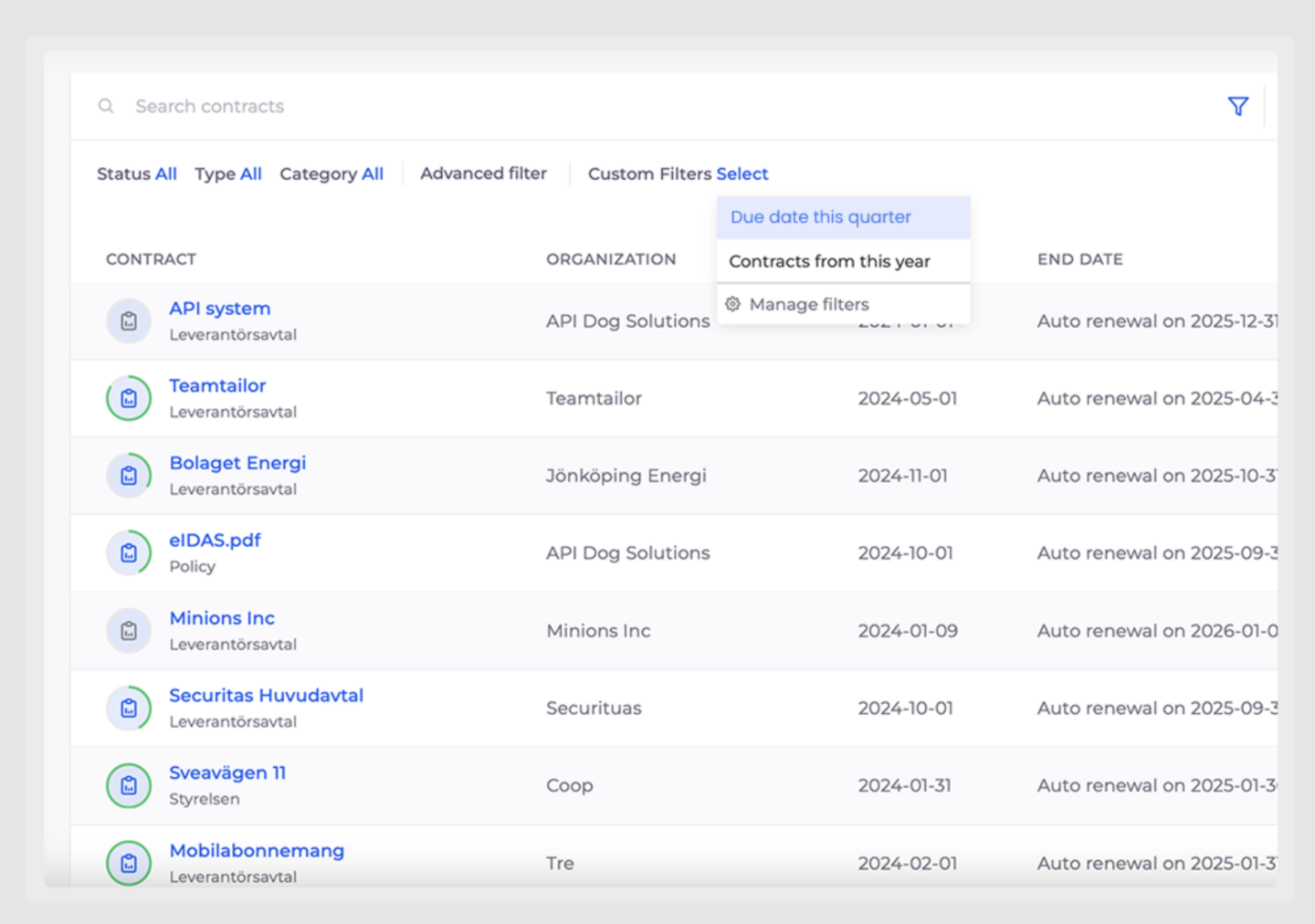Click the Minions Inc contract icon
1315x924 pixels.
click(x=129, y=631)
